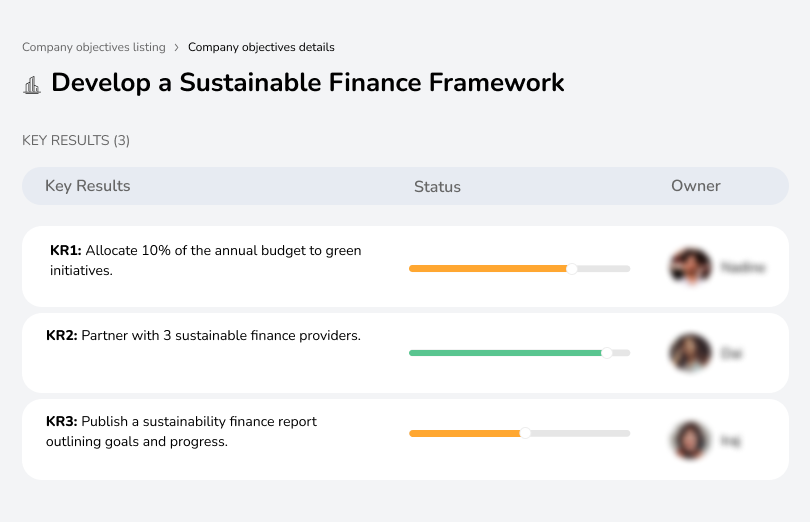This screenshot has height=522, width=810.
Task: Click the Company objectives details breadcrumb
Action: click(x=261, y=47)
